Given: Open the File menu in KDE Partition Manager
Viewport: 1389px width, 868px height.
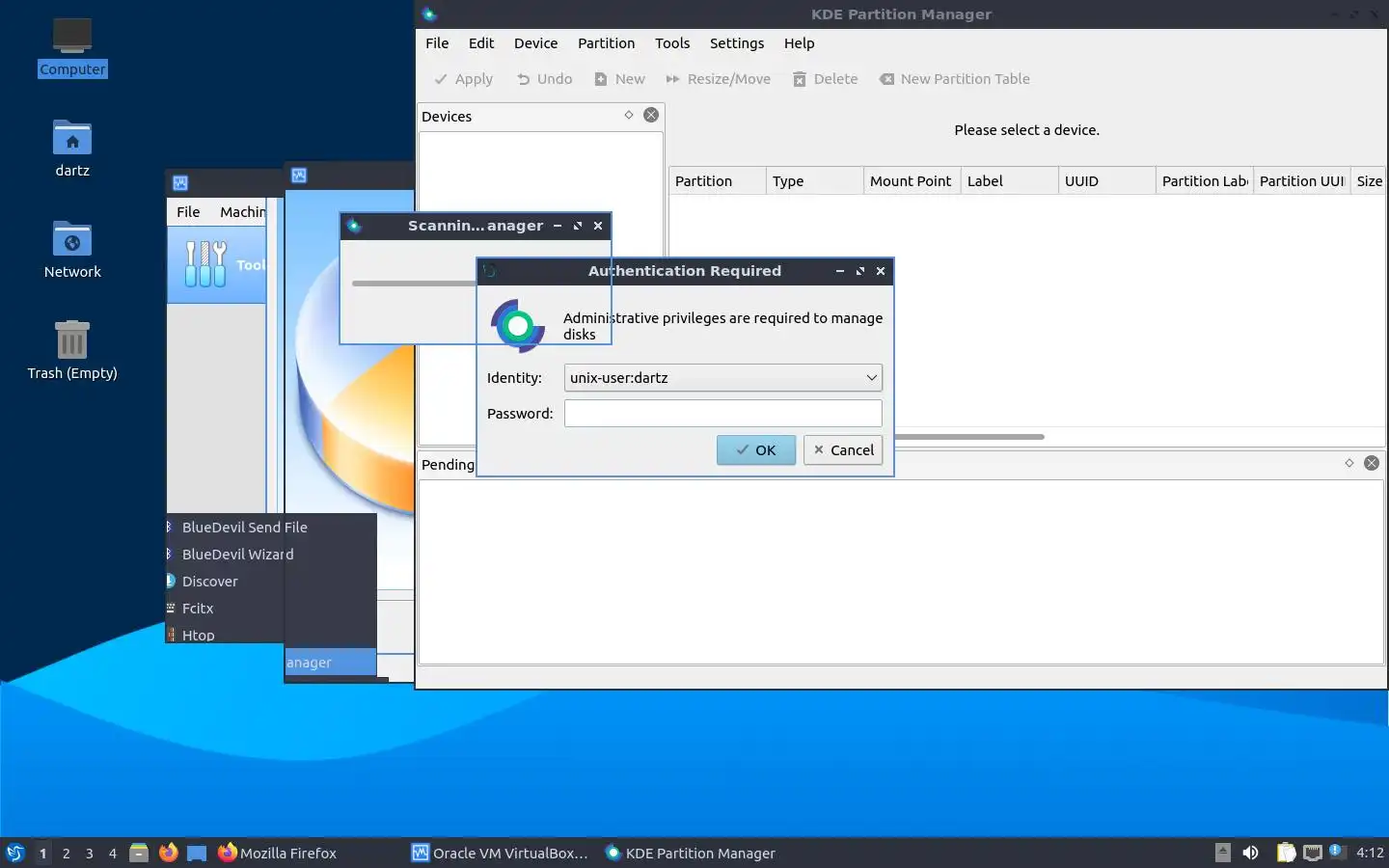Looking at the screenshot, I should tap(437, 43).
